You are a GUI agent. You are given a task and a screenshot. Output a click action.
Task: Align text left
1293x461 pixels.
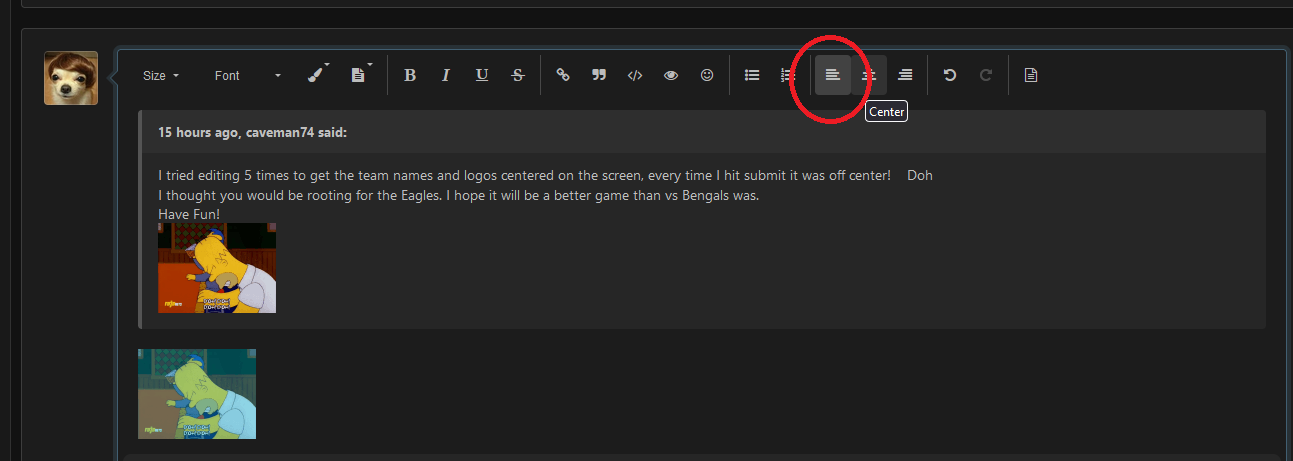pyautogui.click(x=833, y=75)
